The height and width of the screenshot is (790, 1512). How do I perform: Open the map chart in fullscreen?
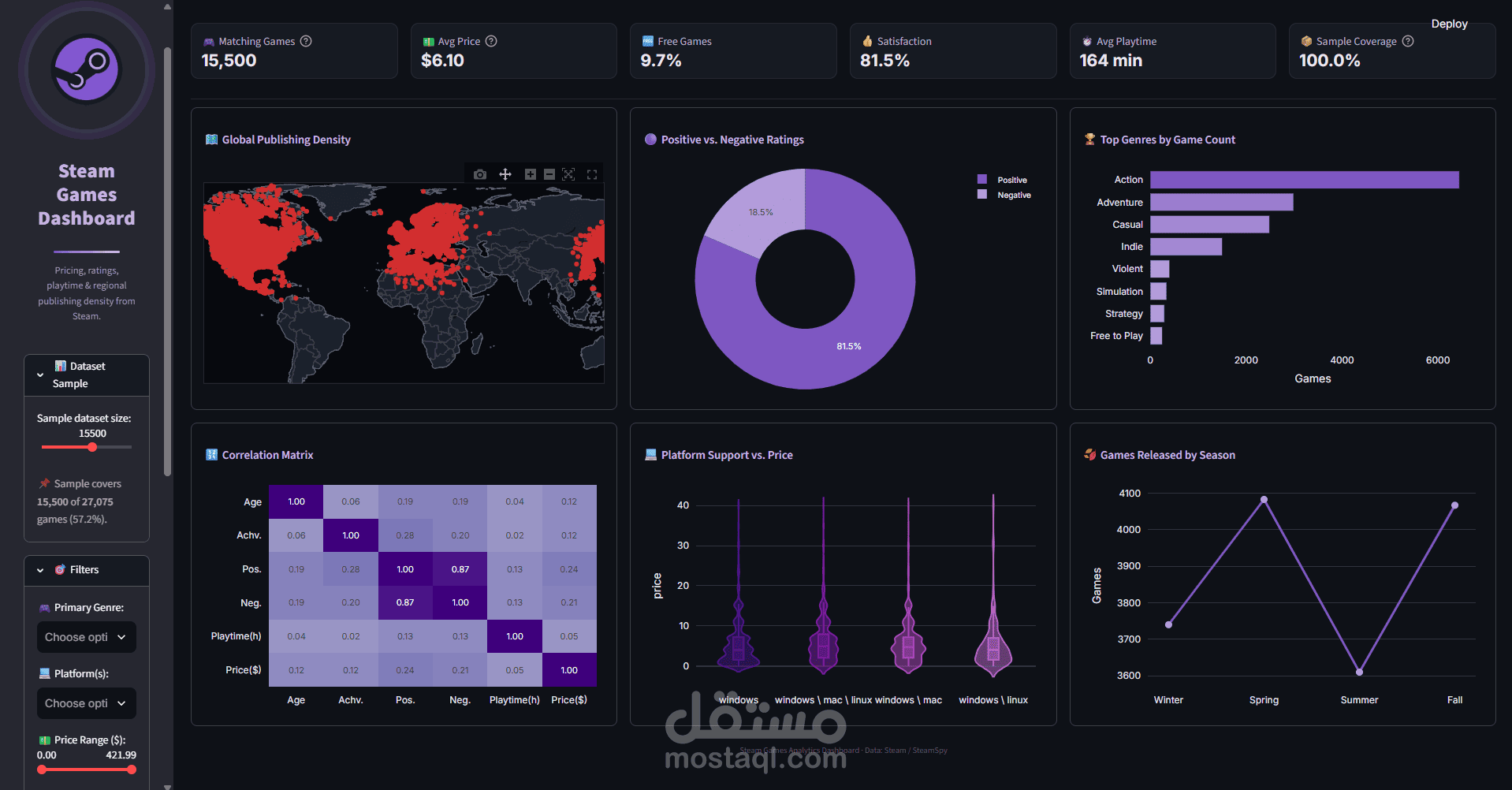(x=592, y=174)
